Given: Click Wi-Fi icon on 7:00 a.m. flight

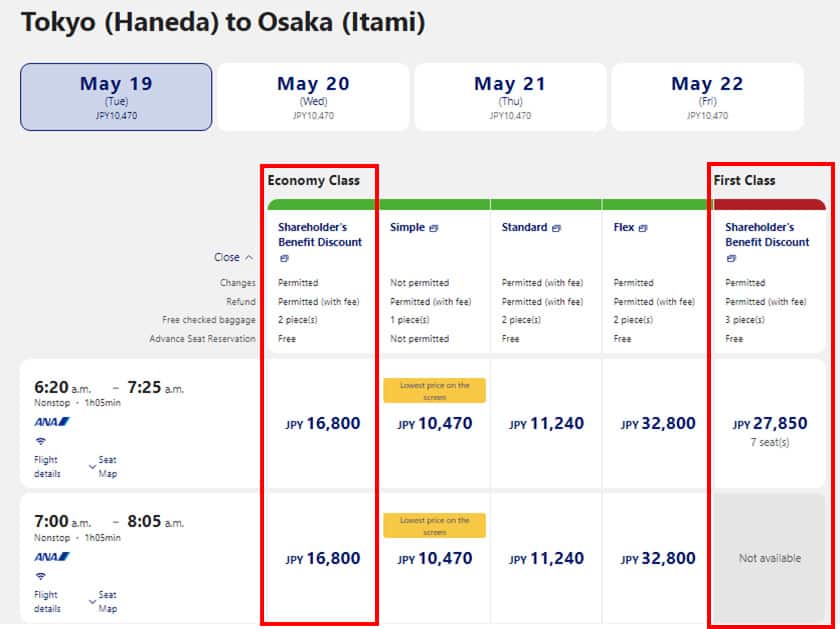Looking at the screenshot, I should (x=39, y=575).
